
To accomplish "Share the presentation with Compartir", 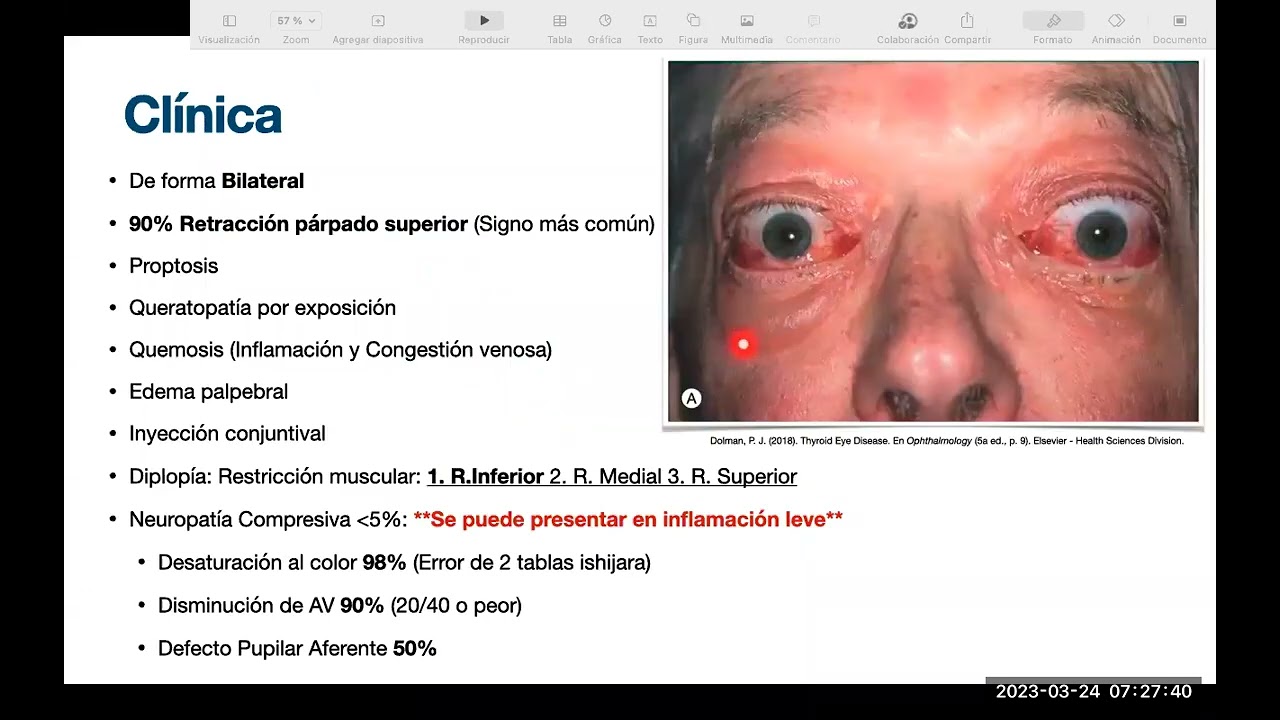I will [967, 28].
